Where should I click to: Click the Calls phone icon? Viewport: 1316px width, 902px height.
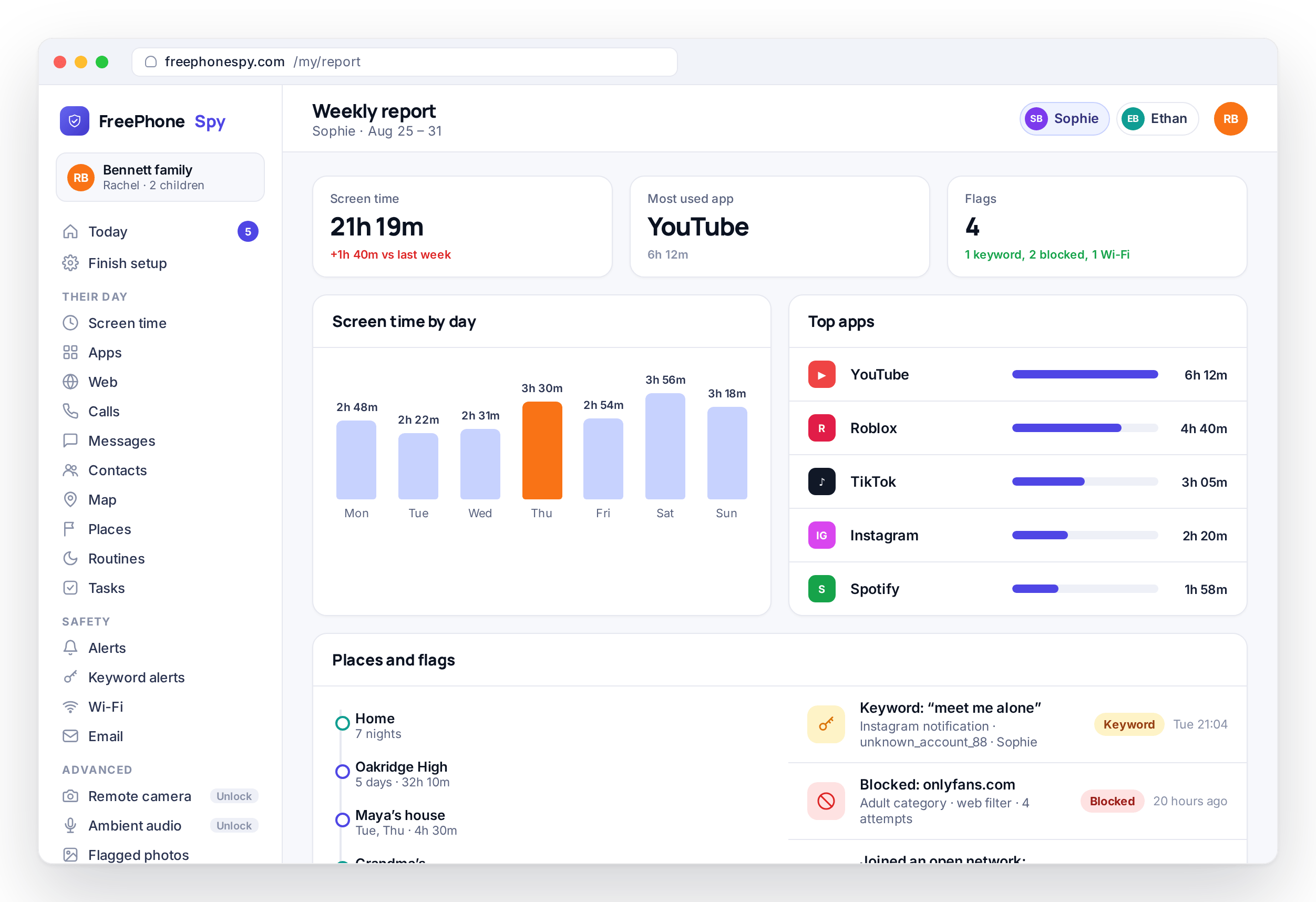(70, 412)
